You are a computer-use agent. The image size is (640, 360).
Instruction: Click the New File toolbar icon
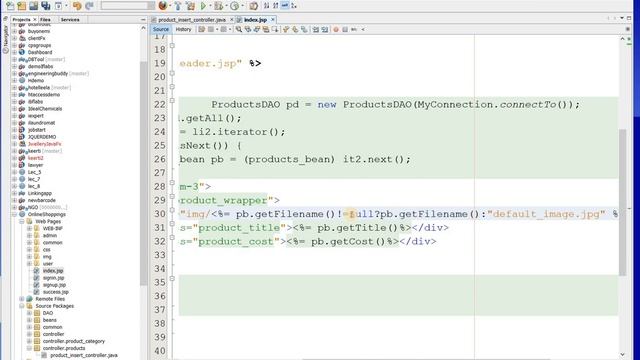(10, 6)
